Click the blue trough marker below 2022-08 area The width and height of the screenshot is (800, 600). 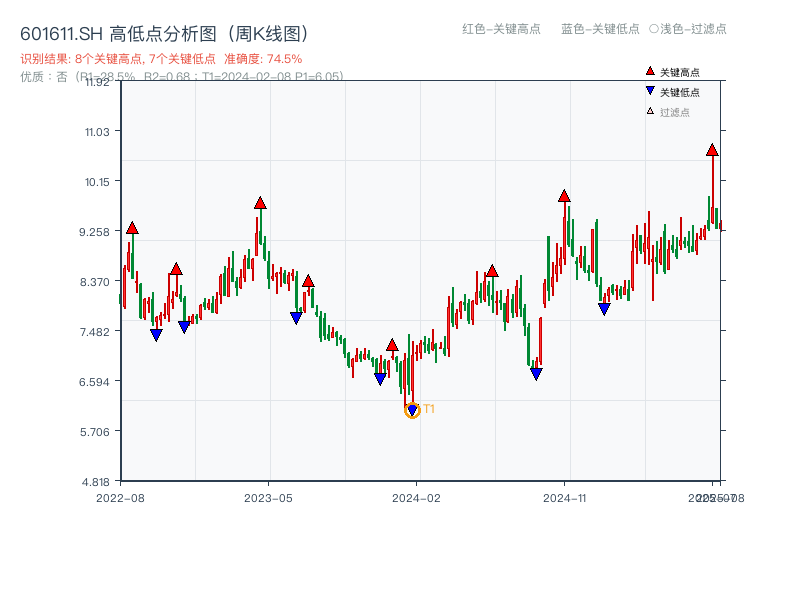click(x=156, y=333)
